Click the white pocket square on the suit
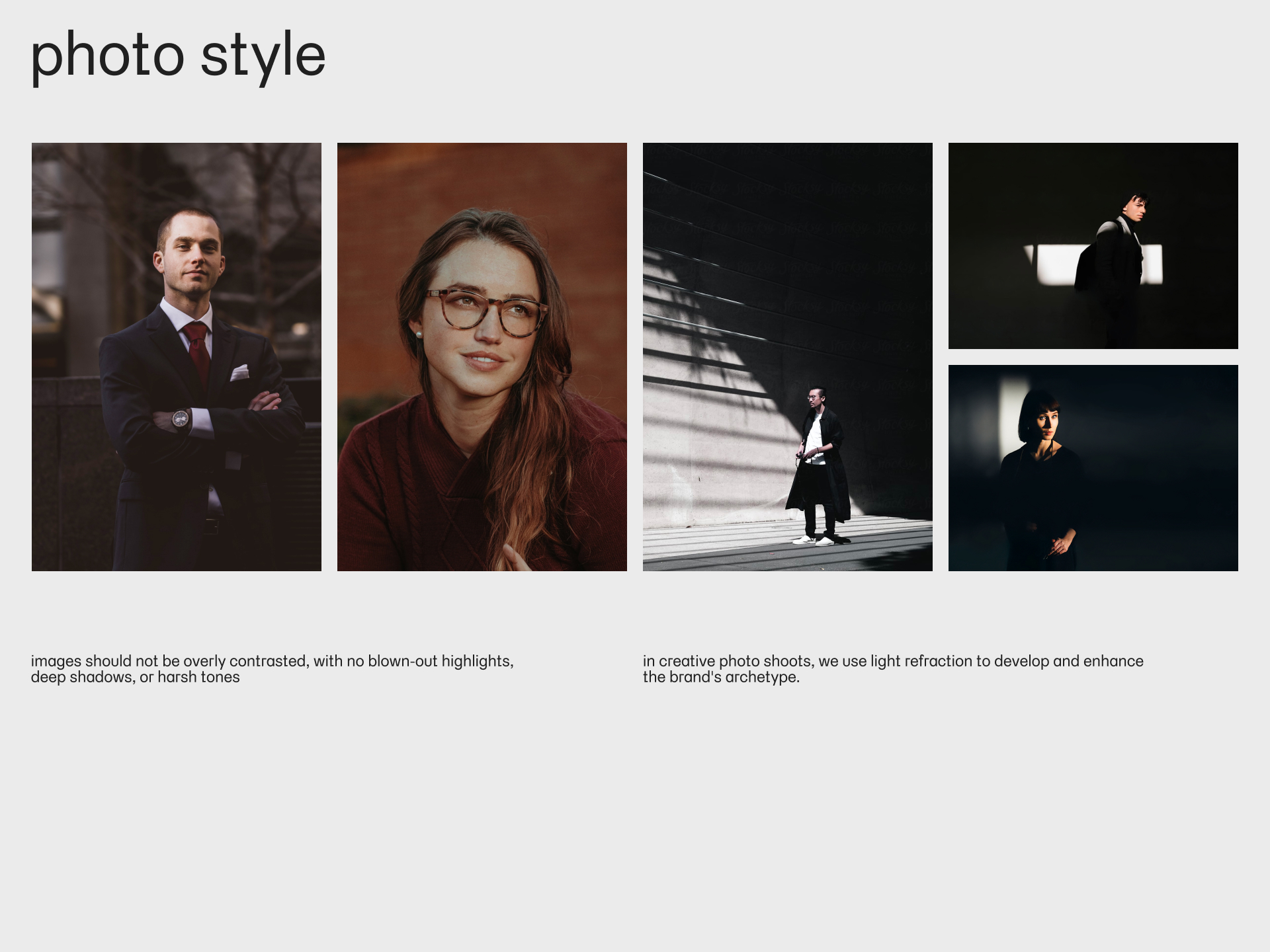 point(239,373)
